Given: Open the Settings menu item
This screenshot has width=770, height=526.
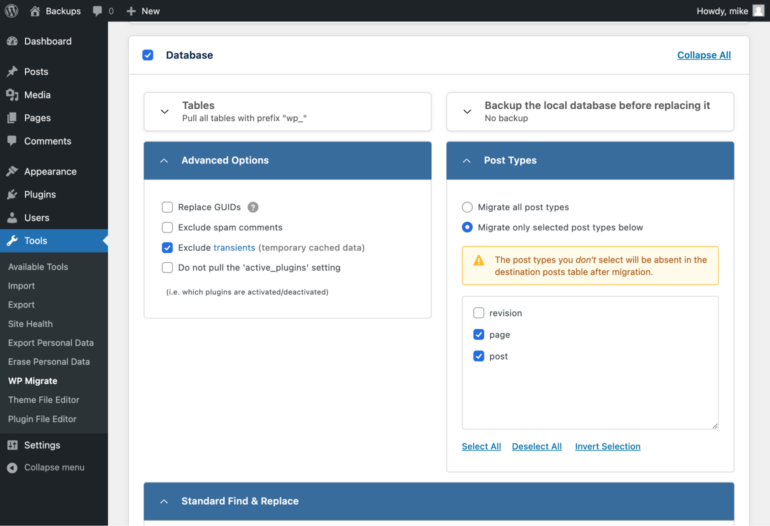Looking at the screenshot, I should (x=42, y=445).
